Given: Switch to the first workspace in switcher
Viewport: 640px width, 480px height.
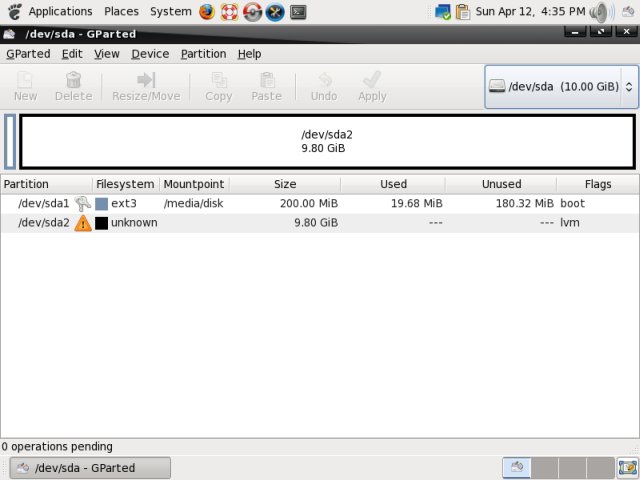Looking at the screenshot, I should (x=517, y=468).
